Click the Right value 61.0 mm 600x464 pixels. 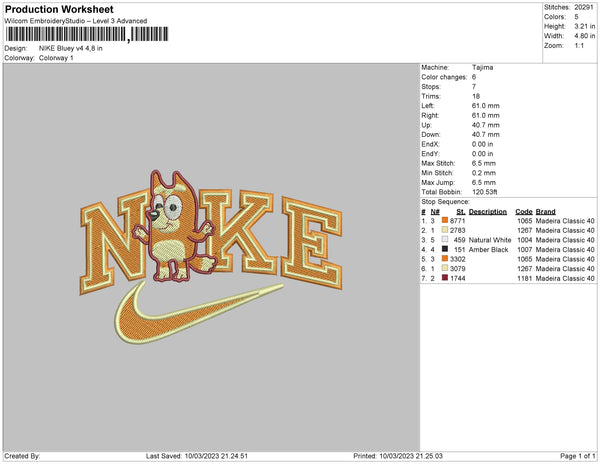tap(486, 115)
